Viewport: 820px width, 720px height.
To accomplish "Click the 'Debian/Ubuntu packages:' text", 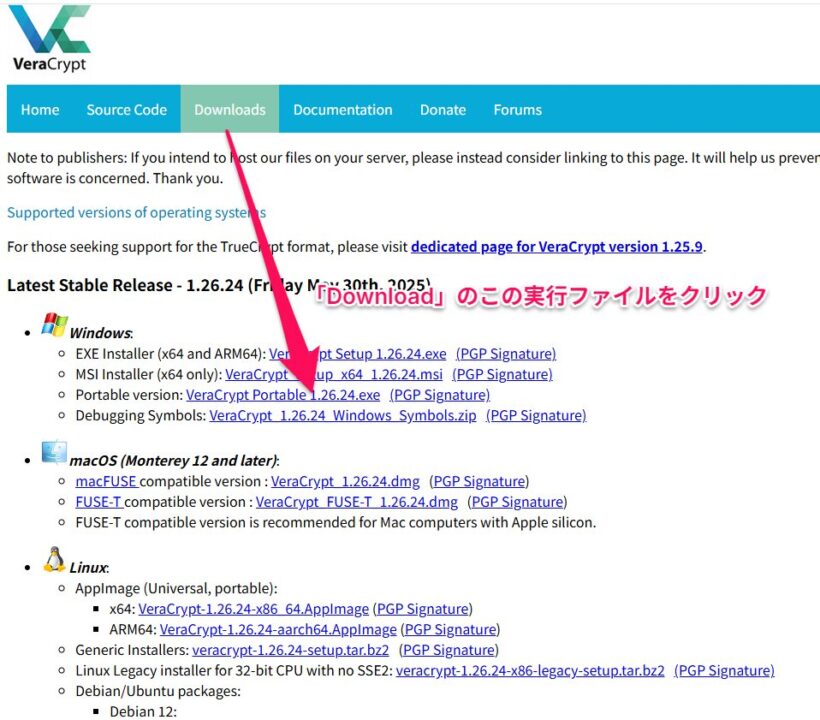I will coord(158,691).
